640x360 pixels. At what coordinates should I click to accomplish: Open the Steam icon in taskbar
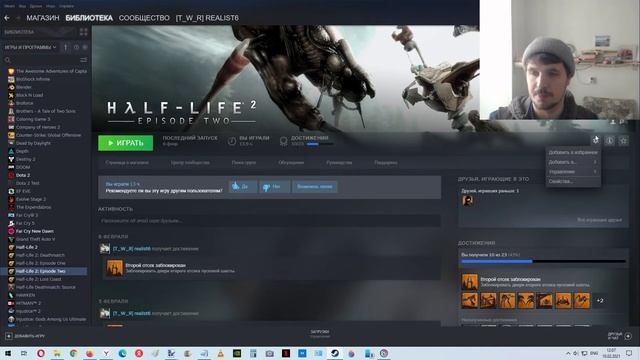335,353
